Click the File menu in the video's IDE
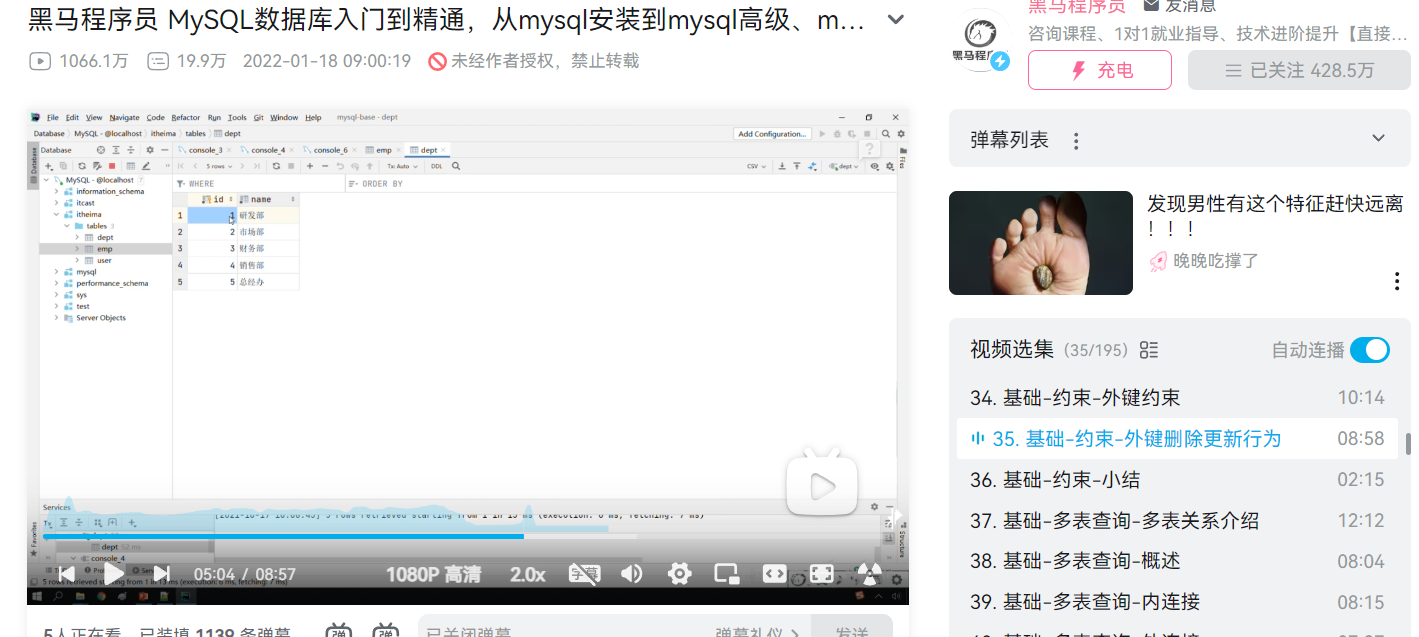This screenshot has width=1419, height=637. (53, 118)
